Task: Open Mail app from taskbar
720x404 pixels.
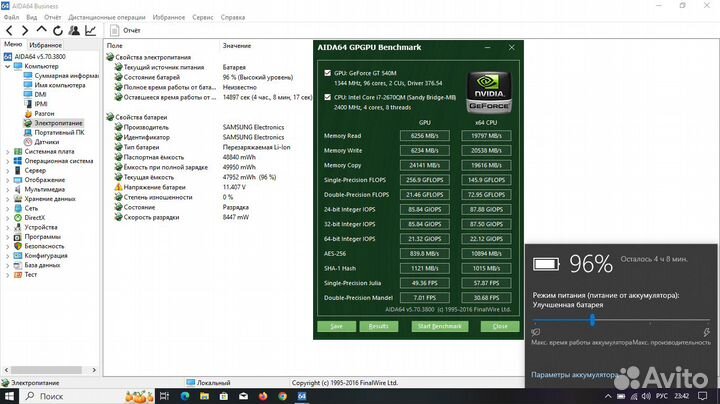Action: pos(244,396)
